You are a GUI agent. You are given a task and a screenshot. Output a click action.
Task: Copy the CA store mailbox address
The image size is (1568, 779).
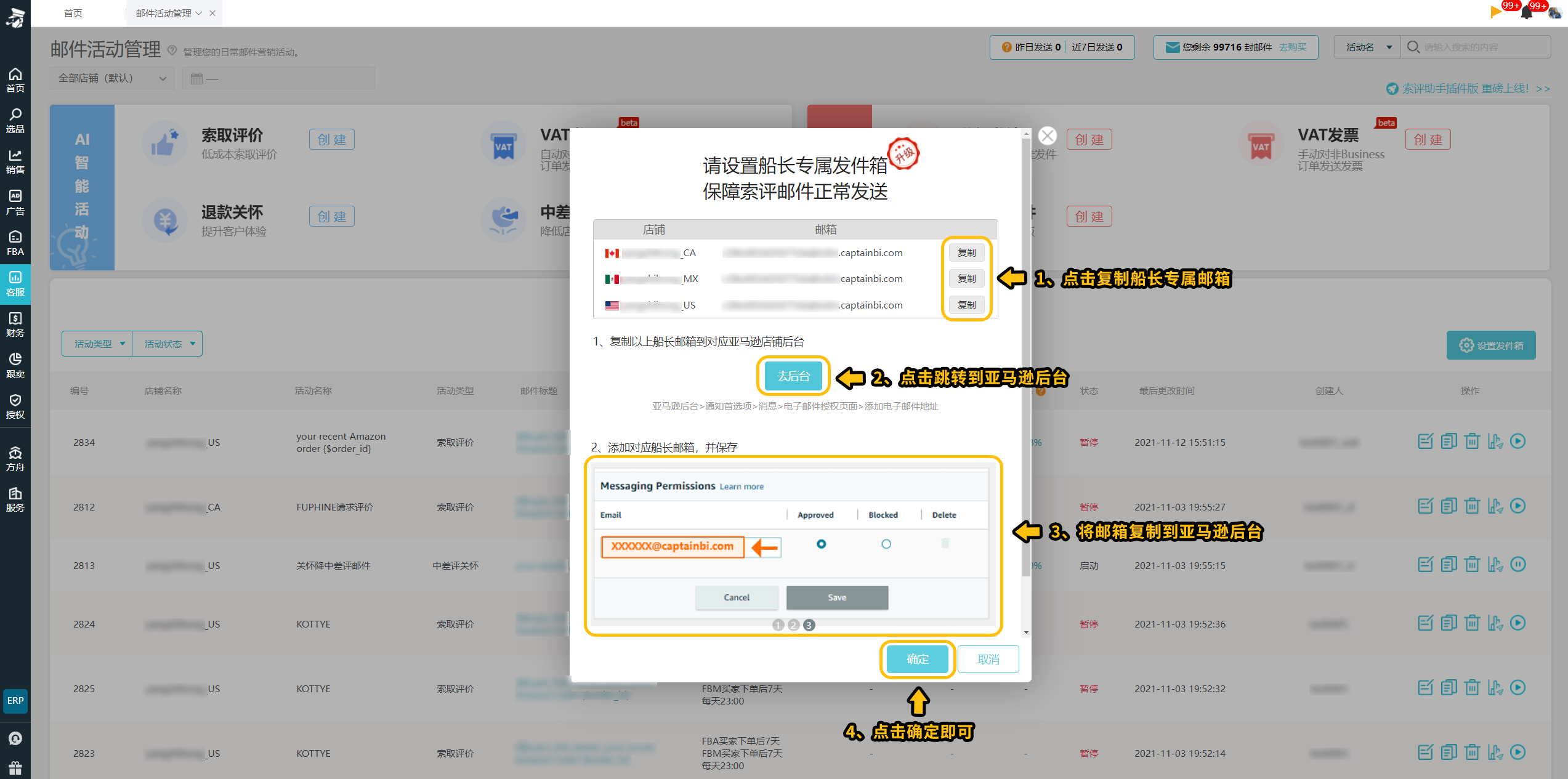click(966, 252)
